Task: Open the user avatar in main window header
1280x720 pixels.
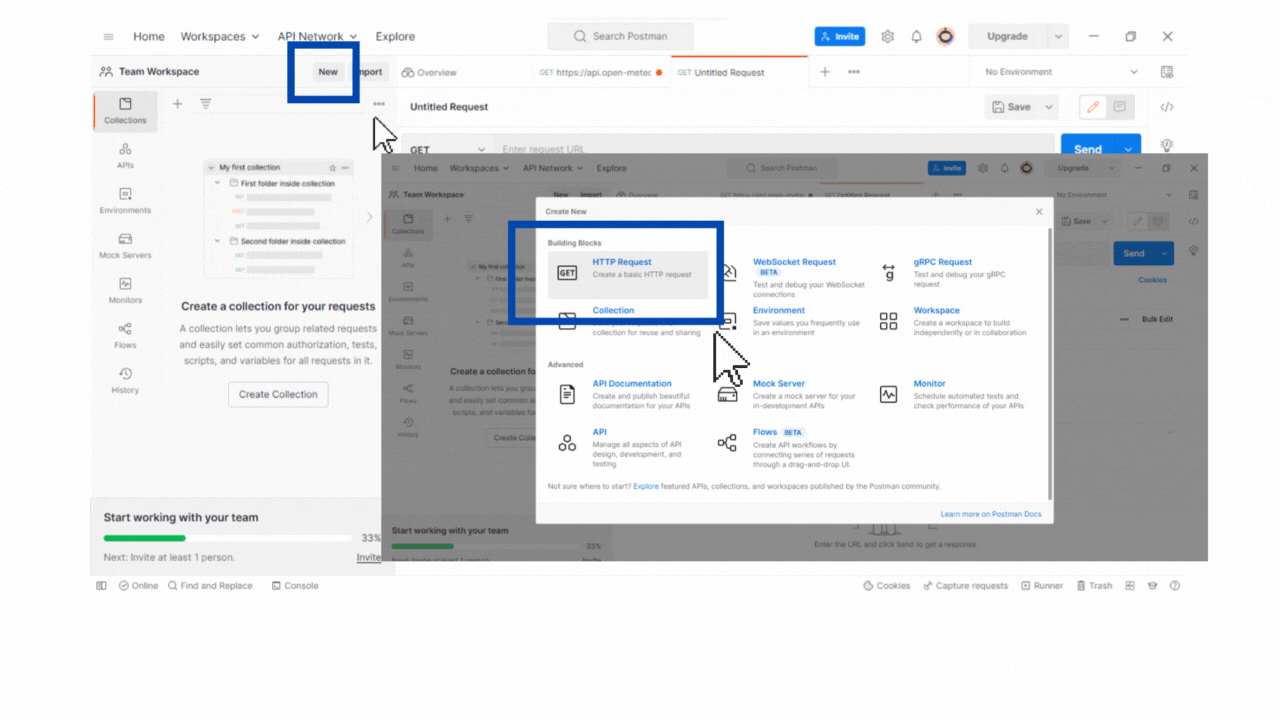Action: click(945, 37)
